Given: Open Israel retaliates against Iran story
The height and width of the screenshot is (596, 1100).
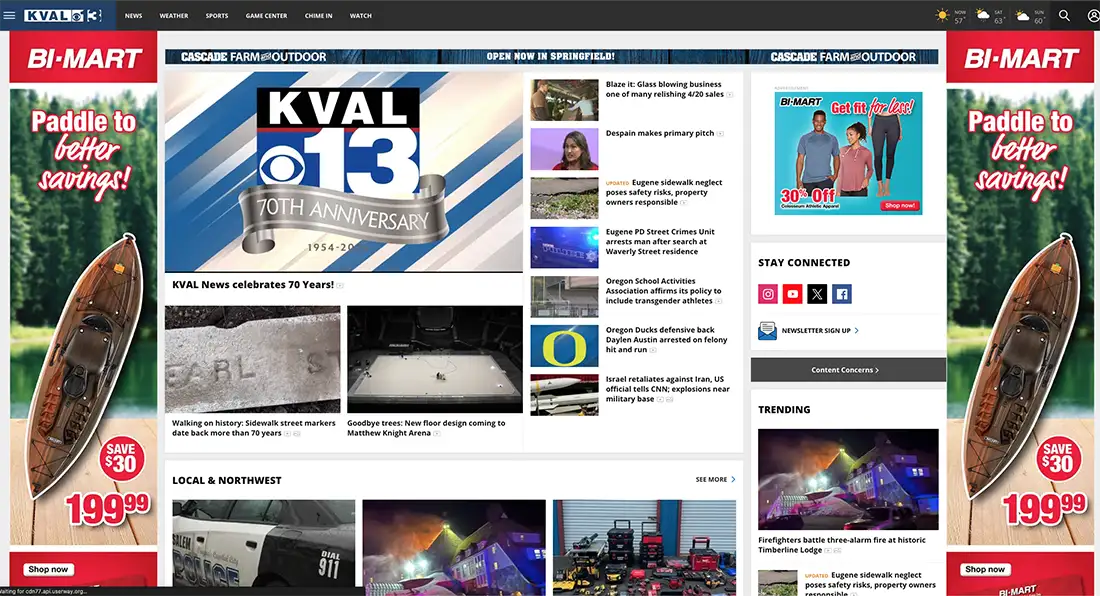Looking at the screenshot, I should tap(668, 389).
